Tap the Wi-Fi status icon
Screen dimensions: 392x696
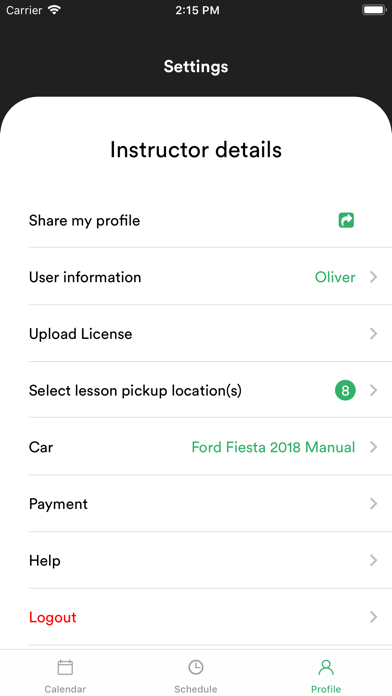[x=55, y=10]
